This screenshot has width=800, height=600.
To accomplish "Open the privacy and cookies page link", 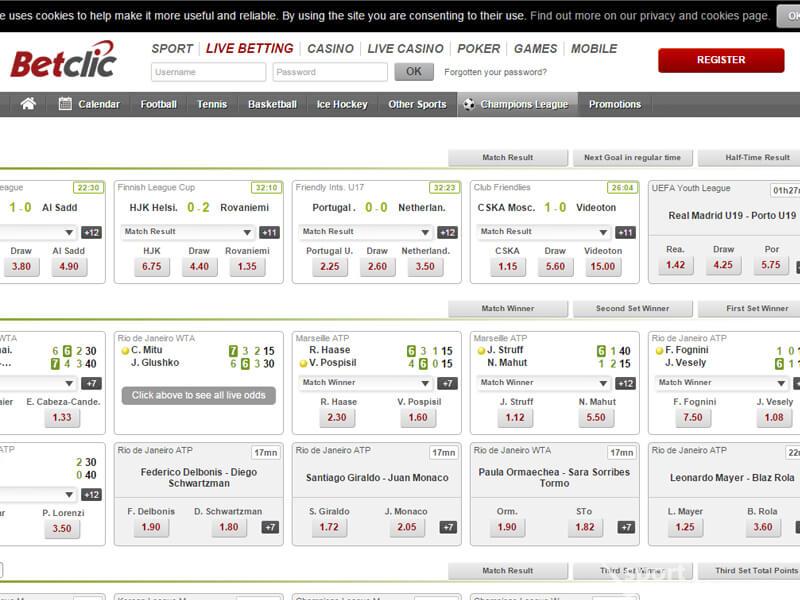I will pyautogui.click(x=649, y=16).
